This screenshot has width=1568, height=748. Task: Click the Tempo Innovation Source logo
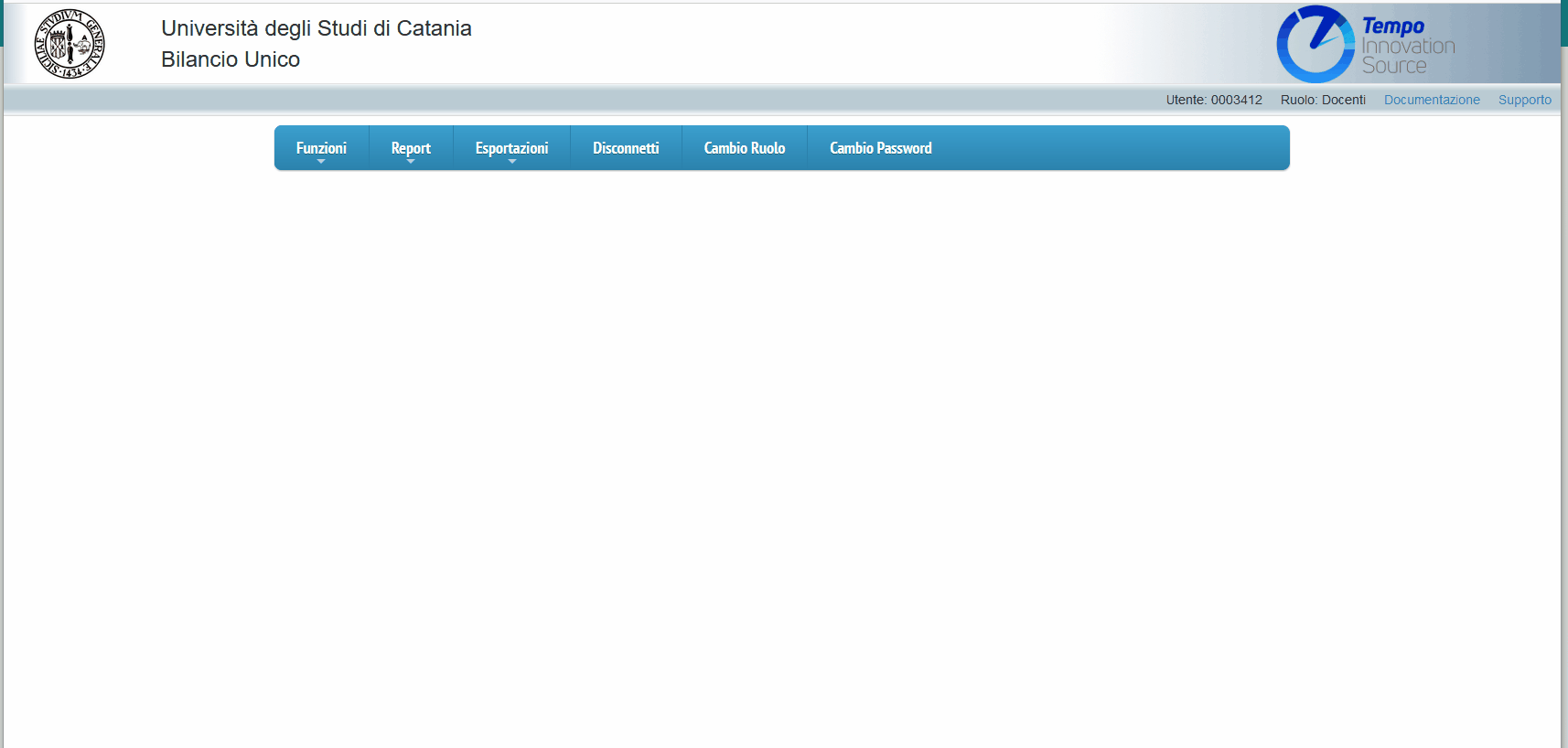coord(1366,44)
